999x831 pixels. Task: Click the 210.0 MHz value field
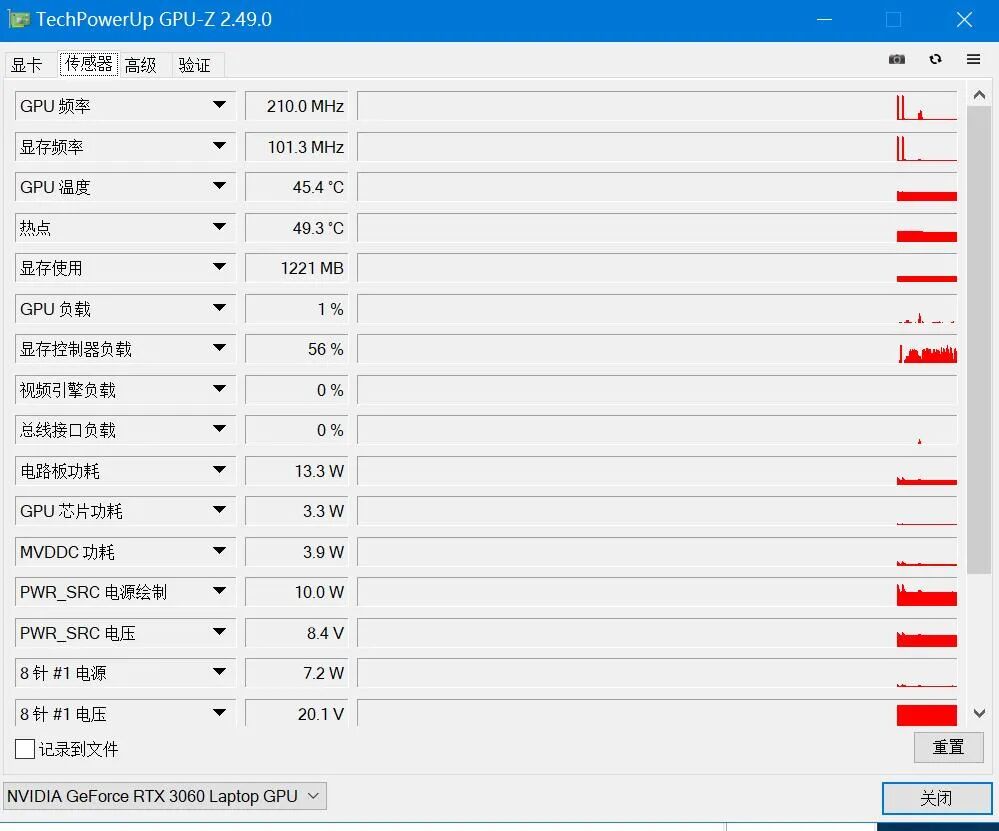pos(296,106)
